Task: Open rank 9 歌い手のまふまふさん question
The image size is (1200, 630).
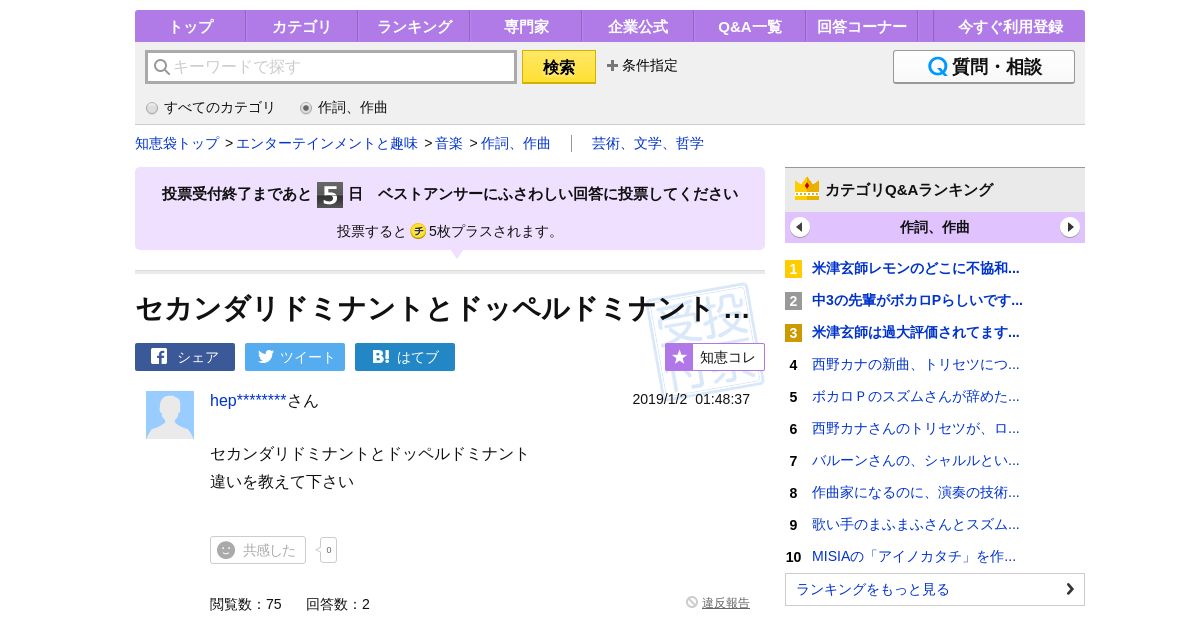Action: (916, 524)
